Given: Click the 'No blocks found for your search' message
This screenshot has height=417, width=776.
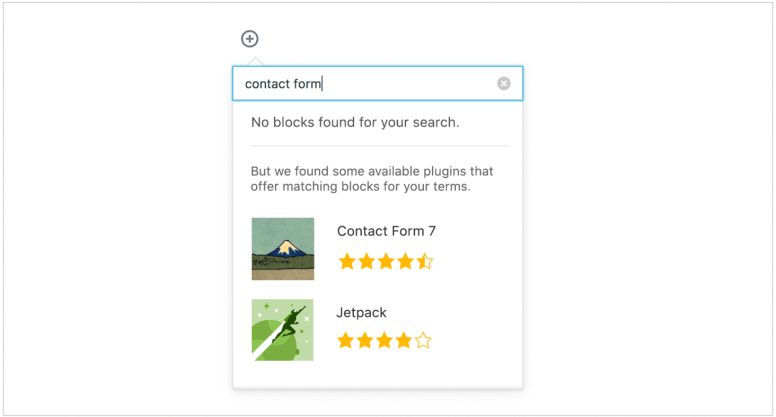Looking at the screenshot, I should click(x=355, y=122).
